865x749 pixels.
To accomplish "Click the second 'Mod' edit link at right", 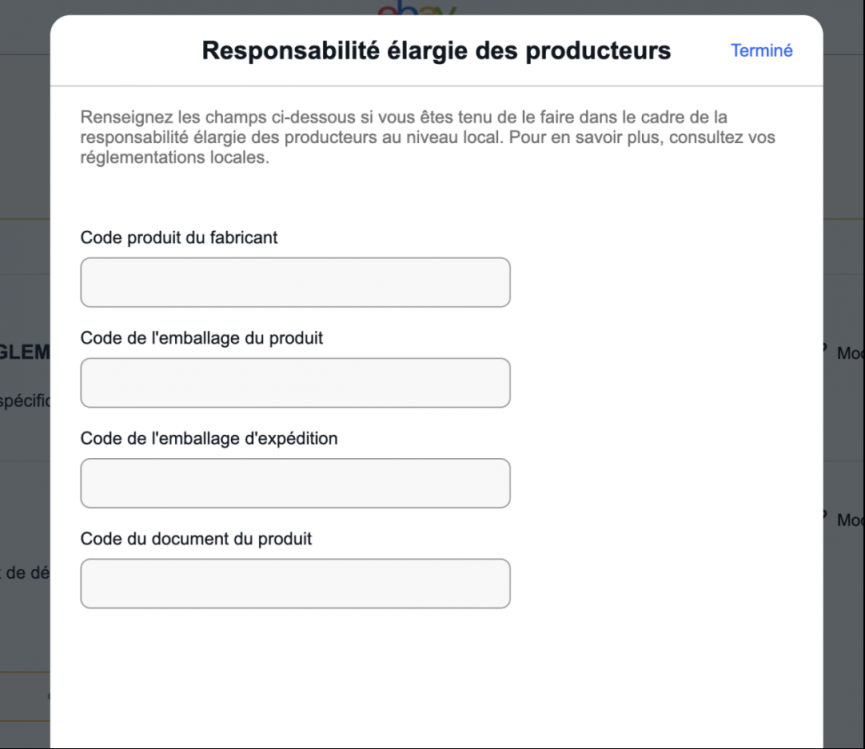I will (849, 520).
